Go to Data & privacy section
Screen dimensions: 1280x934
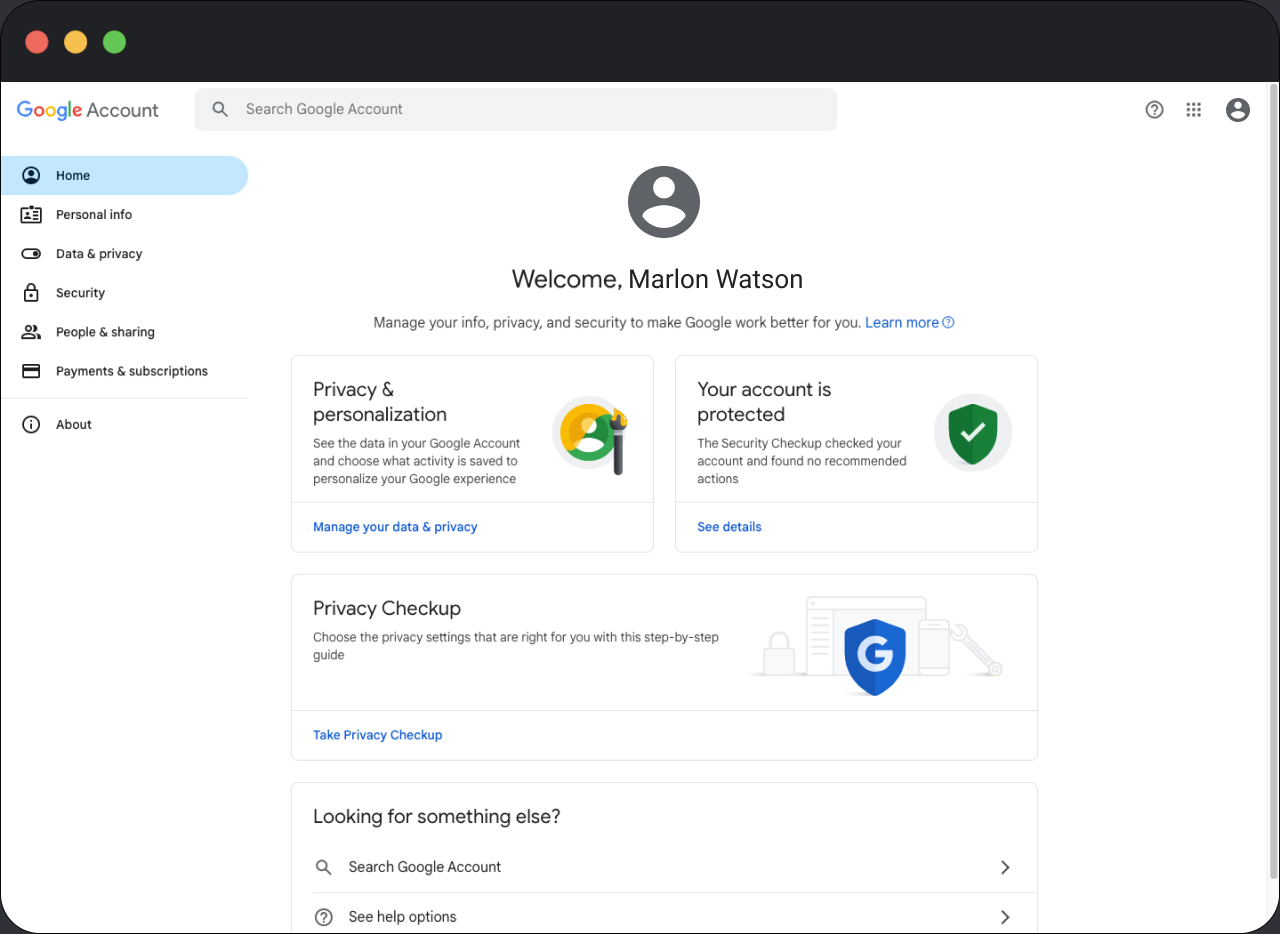[x=99, y=254]
